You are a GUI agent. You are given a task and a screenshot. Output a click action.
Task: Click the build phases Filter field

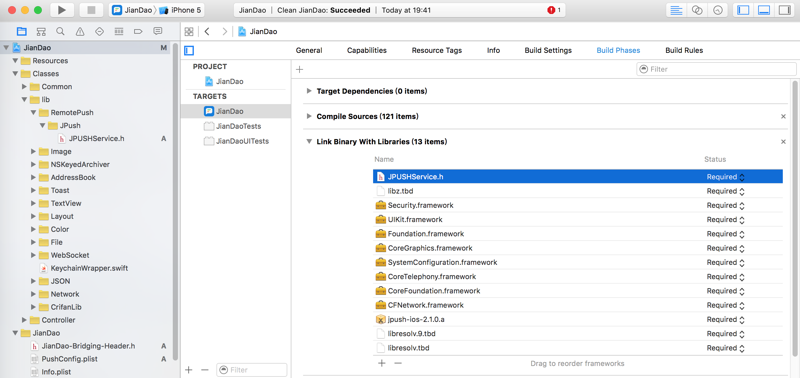click(716, 69)
